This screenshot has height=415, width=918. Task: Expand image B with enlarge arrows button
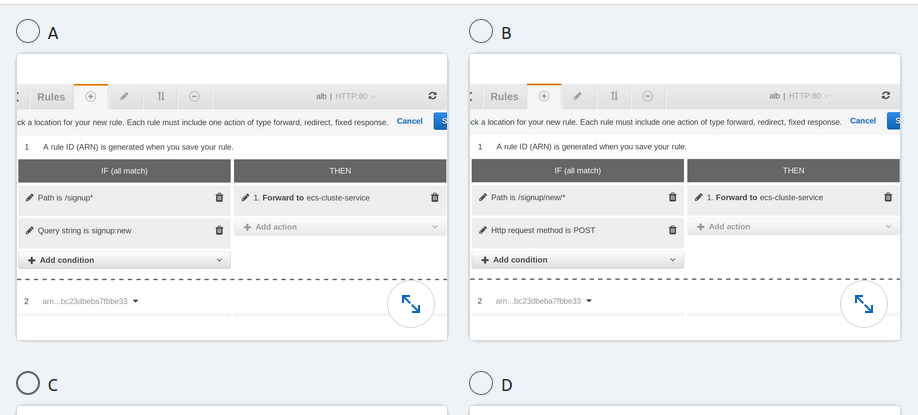click(864, 305)
